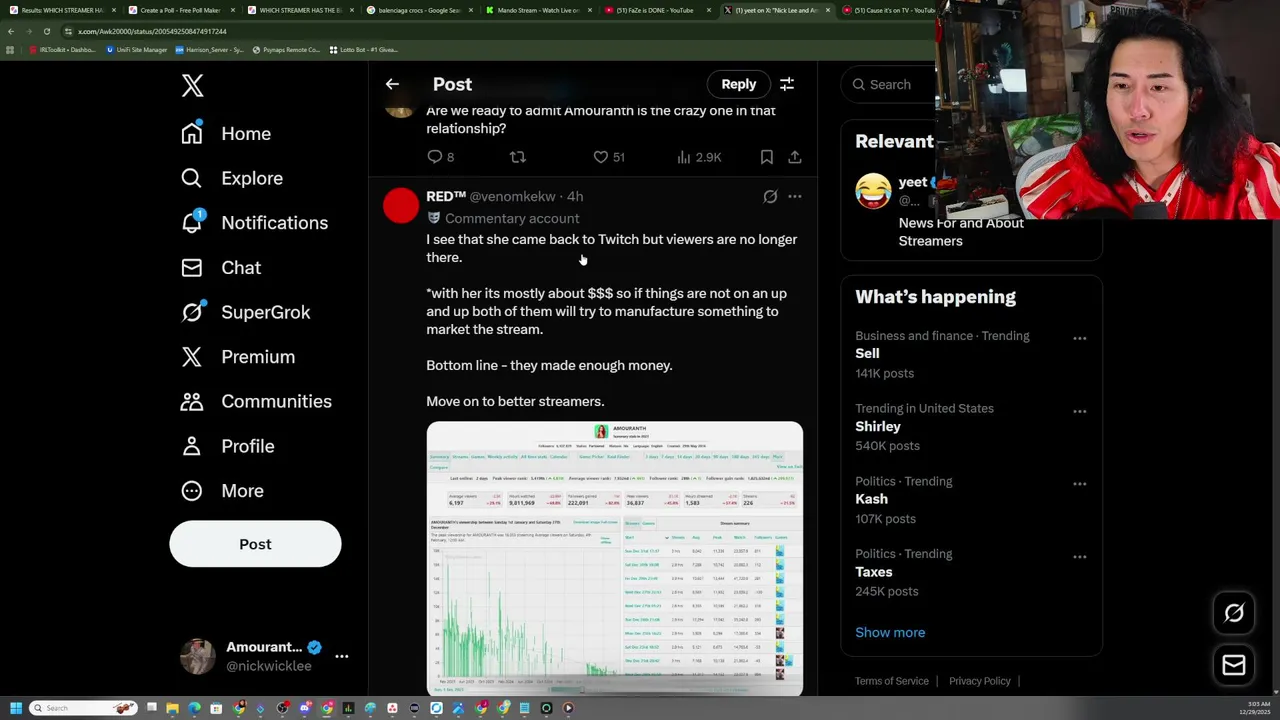Click the Search field on X
The width and height of the screenshot is (1280, 720).
point(890,84)
